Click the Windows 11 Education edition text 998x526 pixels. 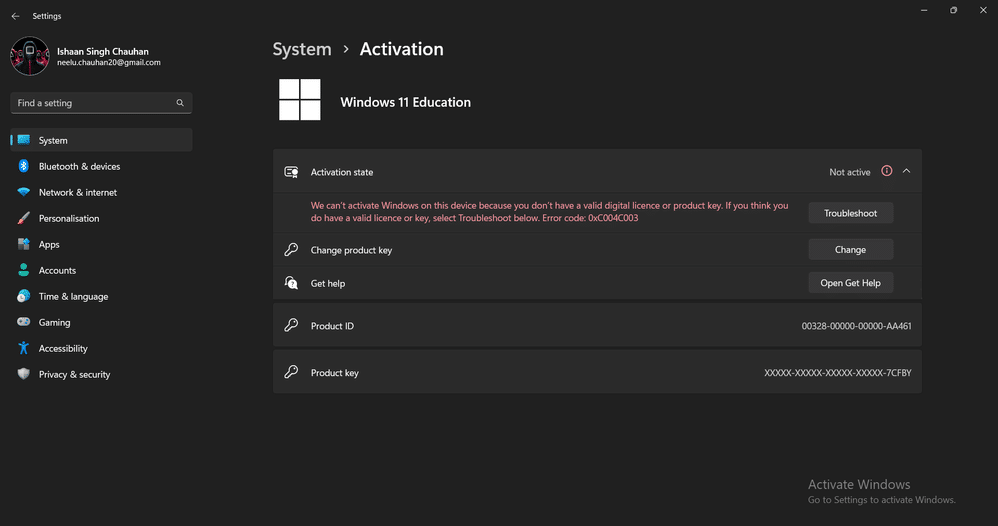tap(405, 102)
